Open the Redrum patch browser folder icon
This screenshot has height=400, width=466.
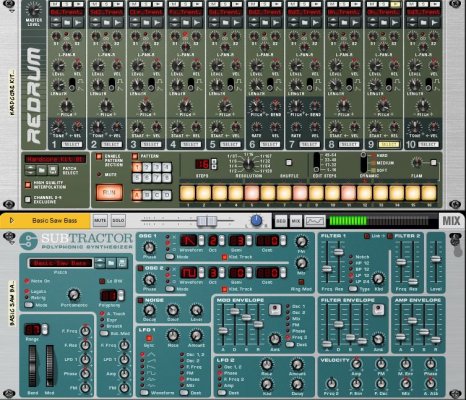click(x=42, y=170)
